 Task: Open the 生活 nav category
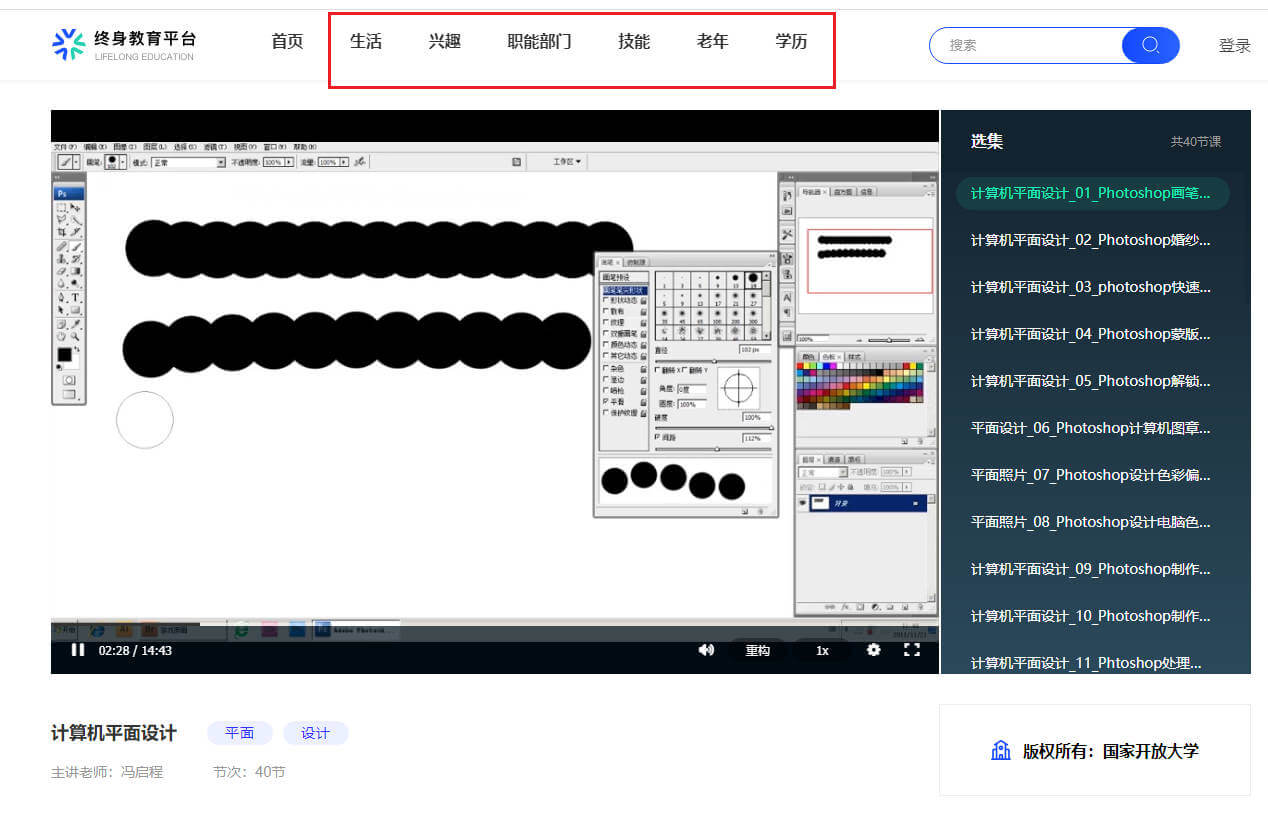[366, 42]
